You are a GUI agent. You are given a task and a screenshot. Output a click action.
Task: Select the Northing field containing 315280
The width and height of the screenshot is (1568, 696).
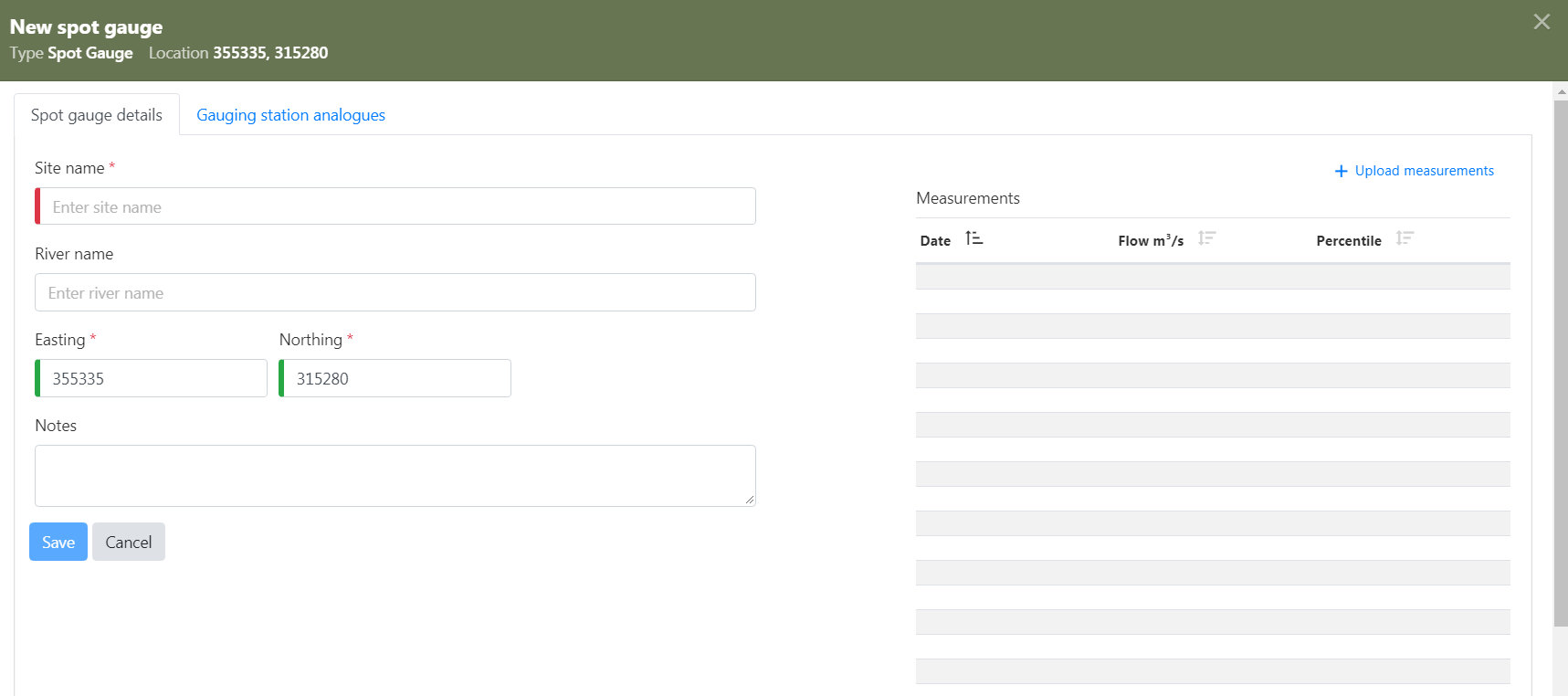395,379
